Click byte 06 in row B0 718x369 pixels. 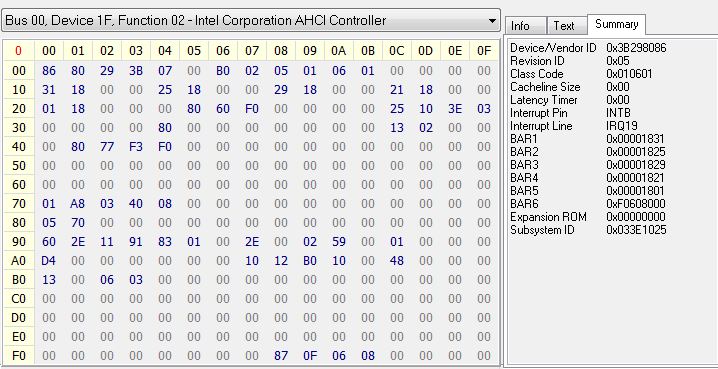107,279
